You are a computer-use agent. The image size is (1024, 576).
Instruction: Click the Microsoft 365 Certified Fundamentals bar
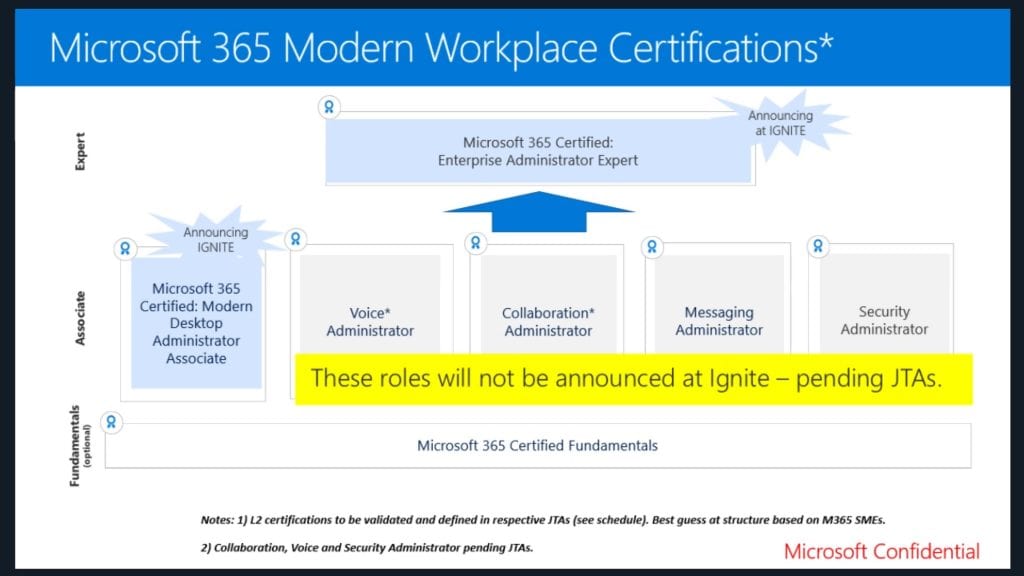pos(538,446)
